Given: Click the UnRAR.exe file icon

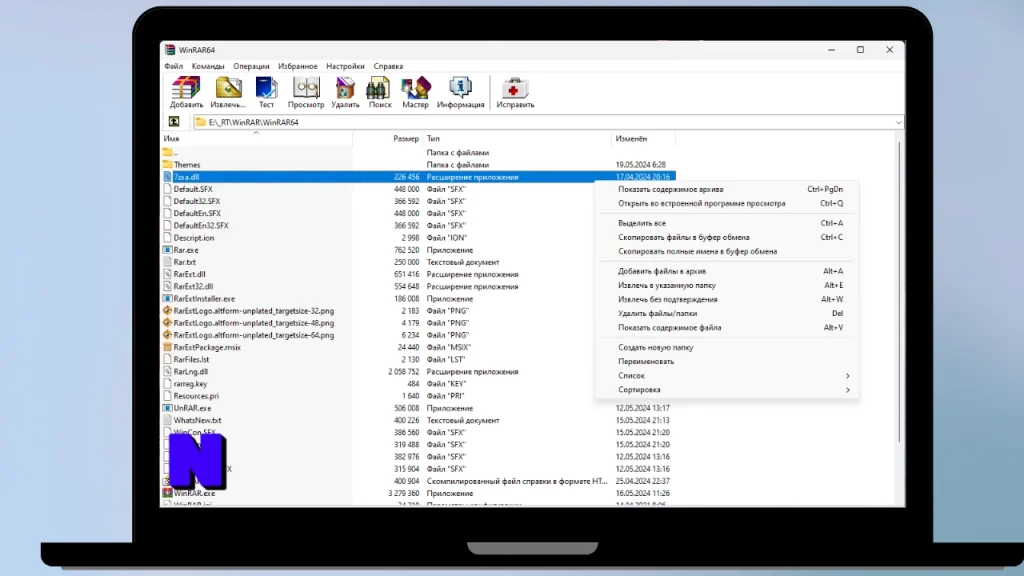Looking at the screenshot, I should pos(167,408).
